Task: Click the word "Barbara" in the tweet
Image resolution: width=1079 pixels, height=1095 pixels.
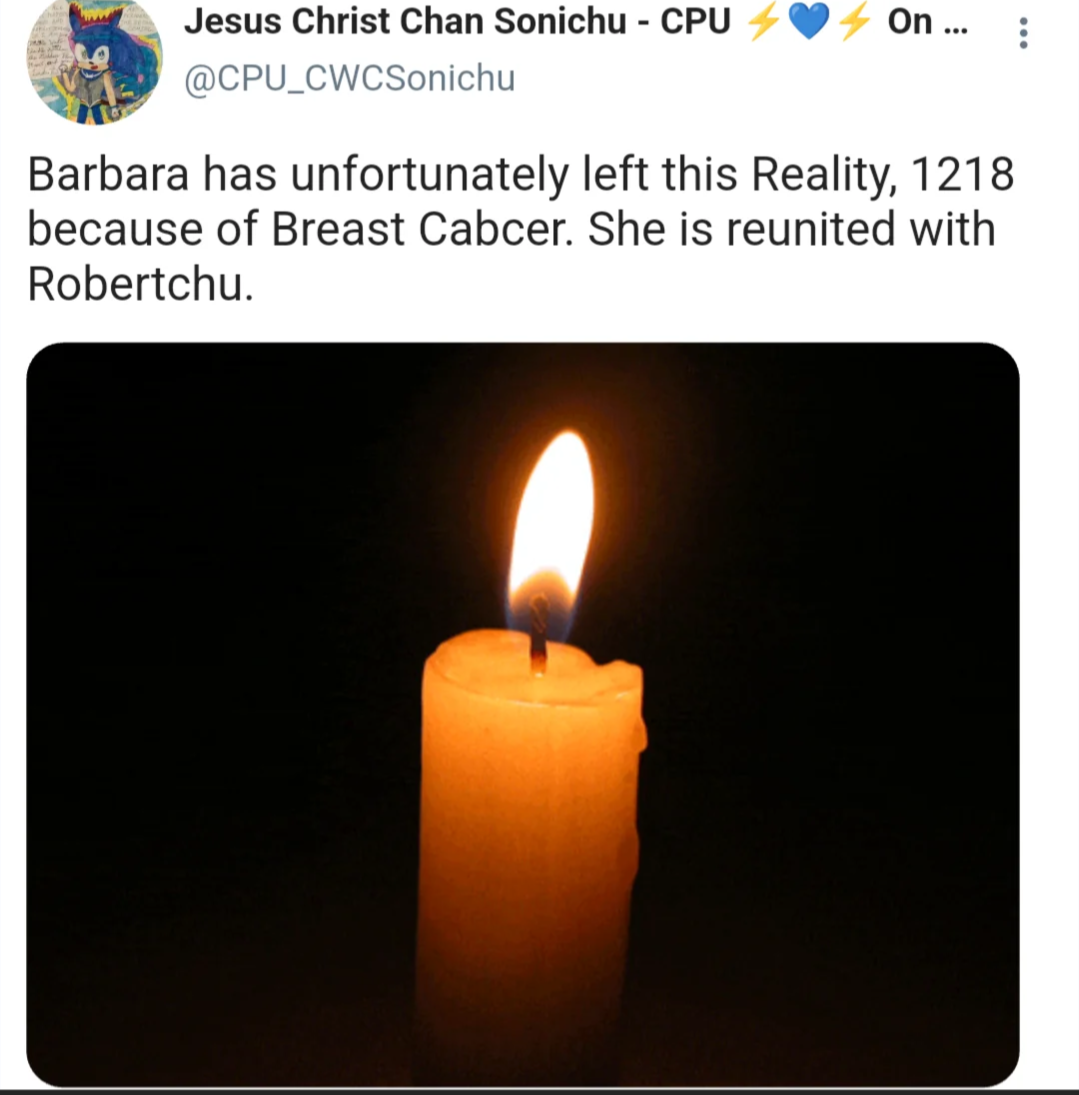Action: [108, 174]
